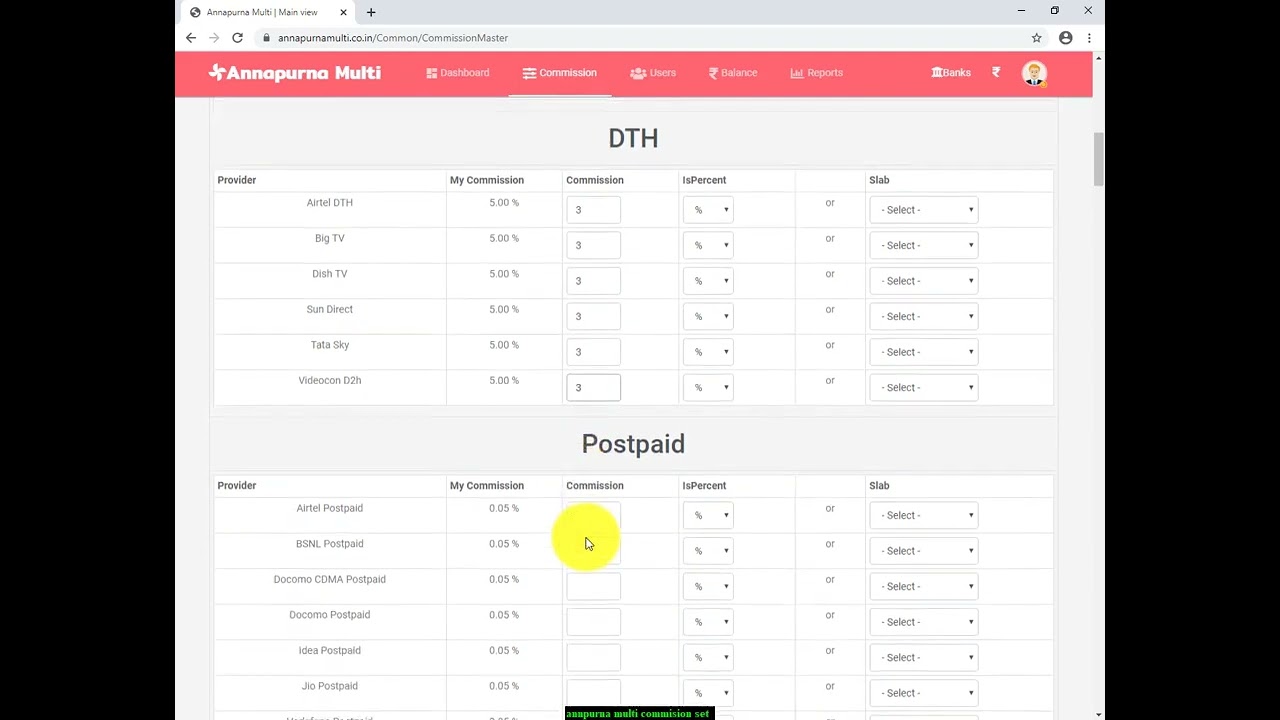Reload the page with refresh icon
The height and width of the screenshot is (720, 1280).
(x=237, y=38)
